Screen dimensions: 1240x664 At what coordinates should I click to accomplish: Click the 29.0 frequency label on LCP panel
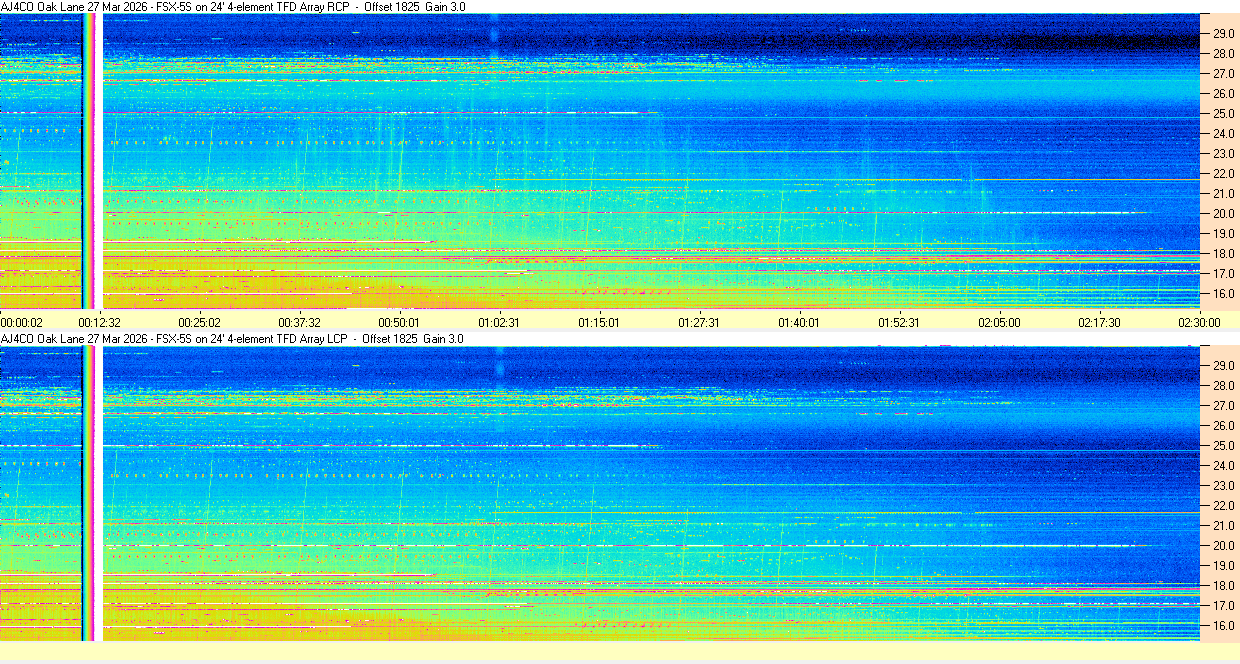(1224, 366)
